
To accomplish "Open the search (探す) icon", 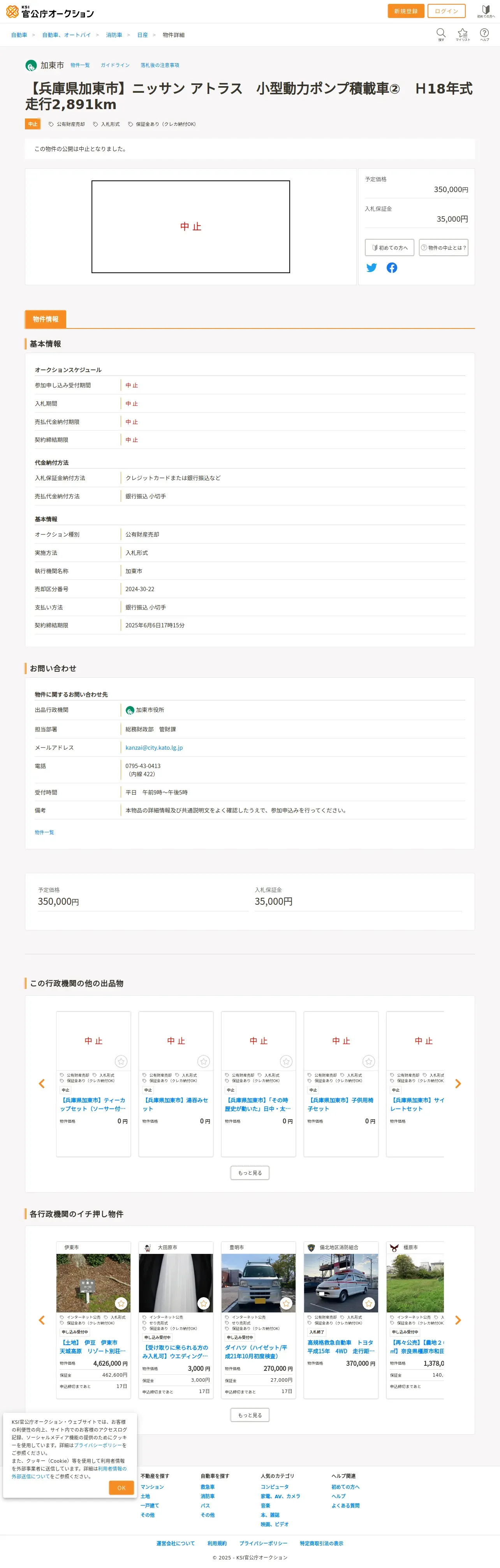I will tap(441, 34).
